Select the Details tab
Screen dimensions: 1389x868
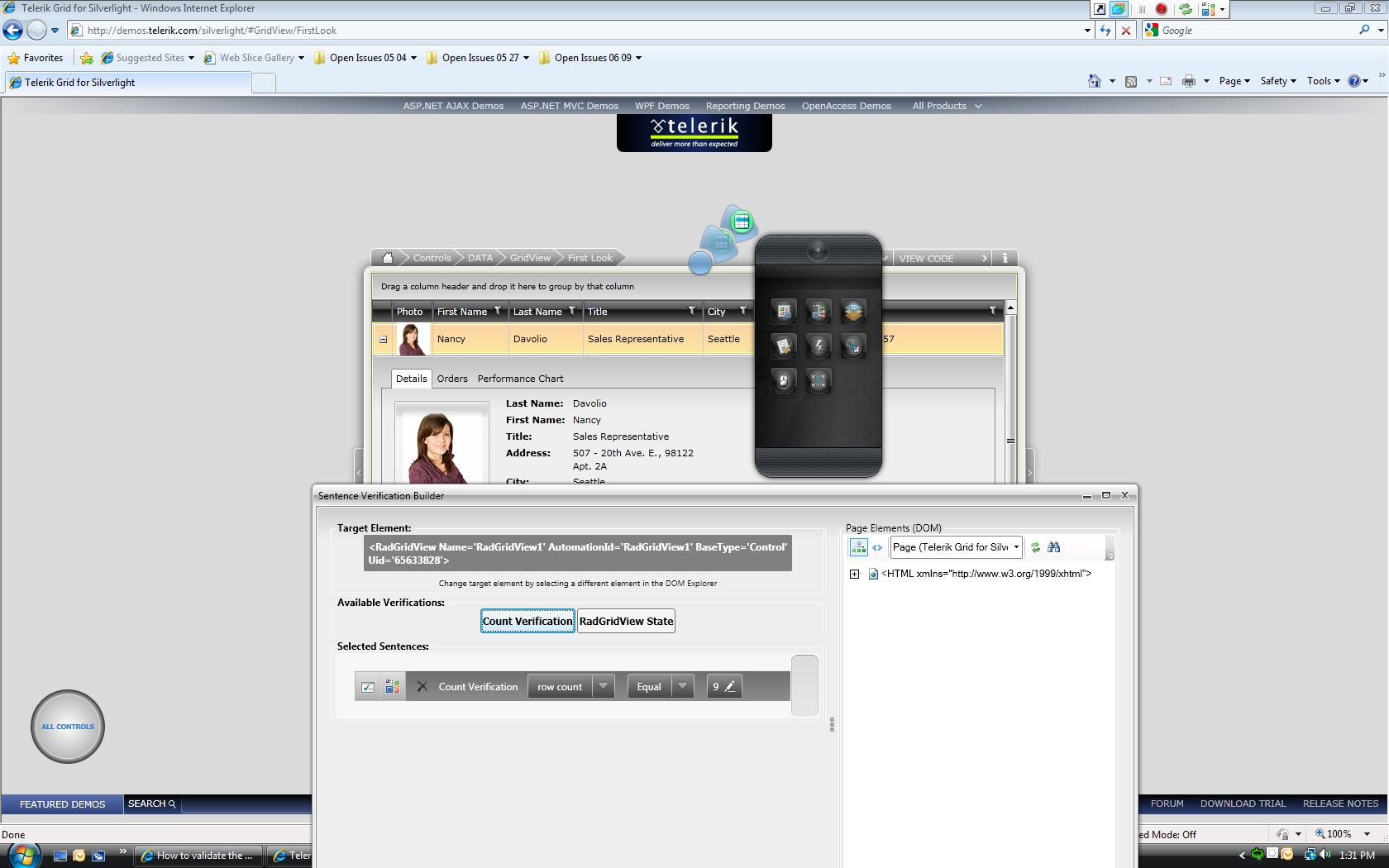pyautogui.click(x=411, y=379)
